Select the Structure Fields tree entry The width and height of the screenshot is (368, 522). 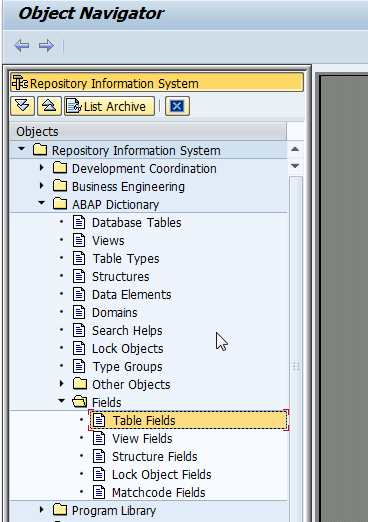point(155,456)
